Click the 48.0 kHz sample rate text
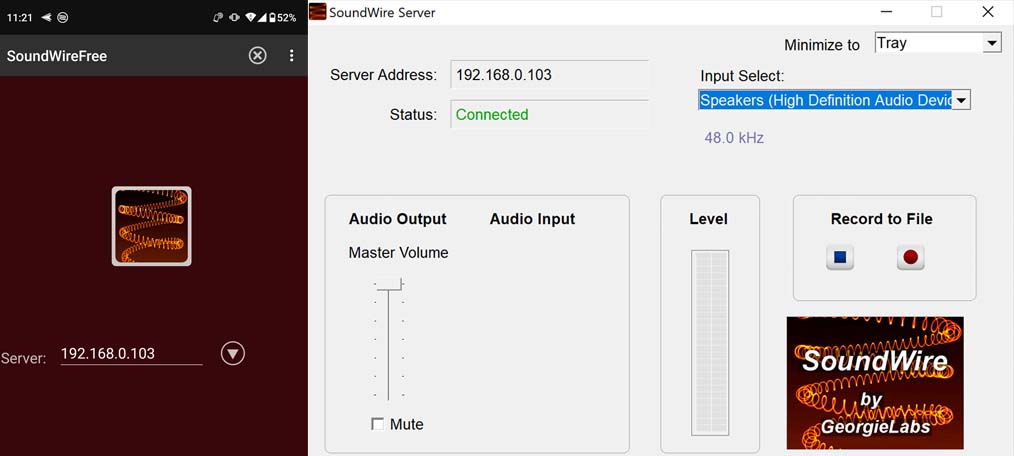 point(734,138)
